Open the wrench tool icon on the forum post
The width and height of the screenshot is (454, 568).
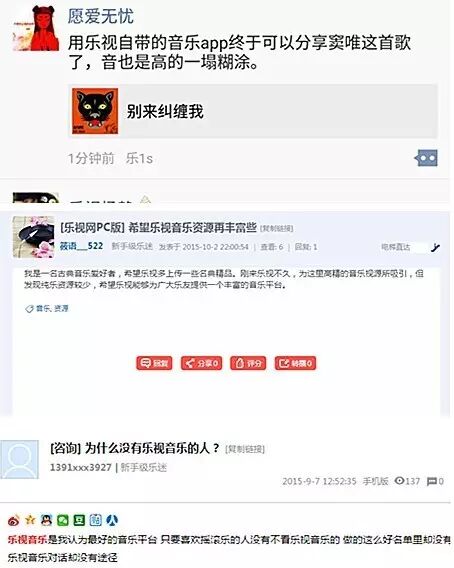(435, 247)
